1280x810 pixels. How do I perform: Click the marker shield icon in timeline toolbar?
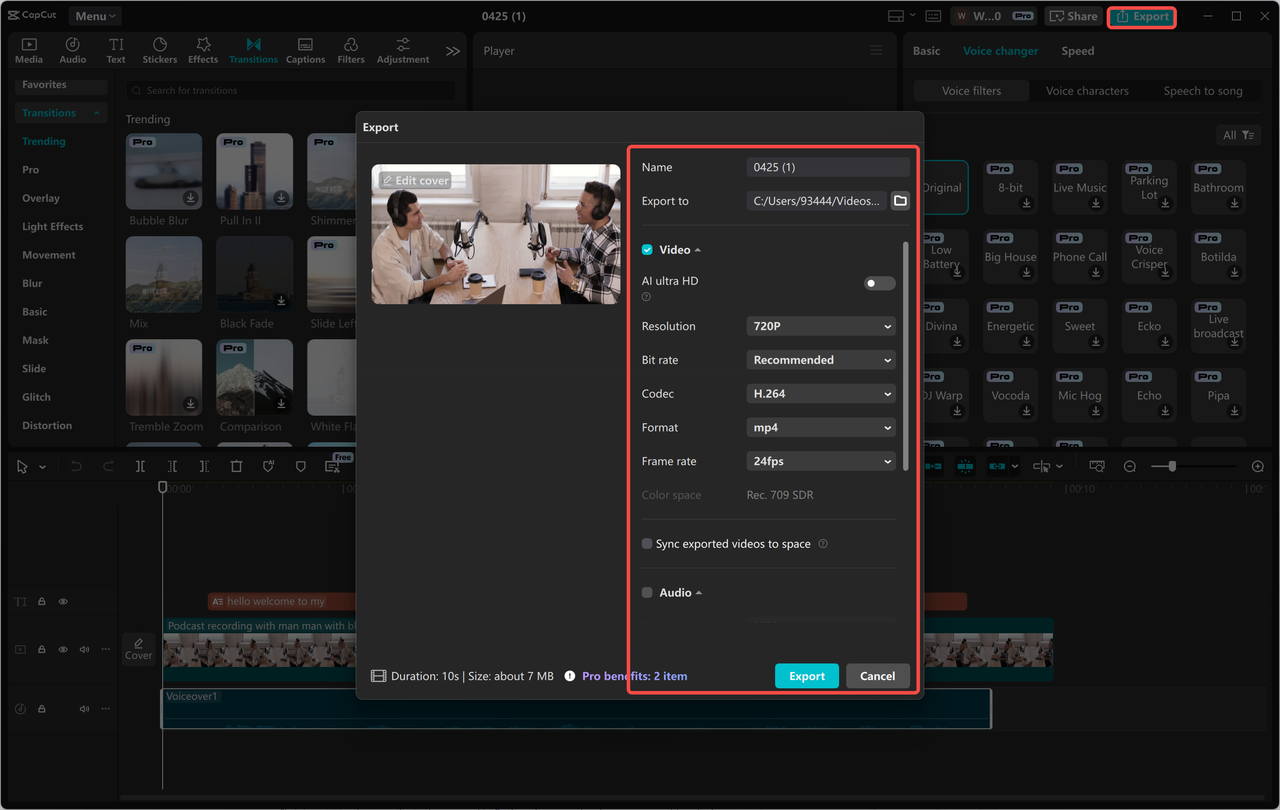click(301, 467)
